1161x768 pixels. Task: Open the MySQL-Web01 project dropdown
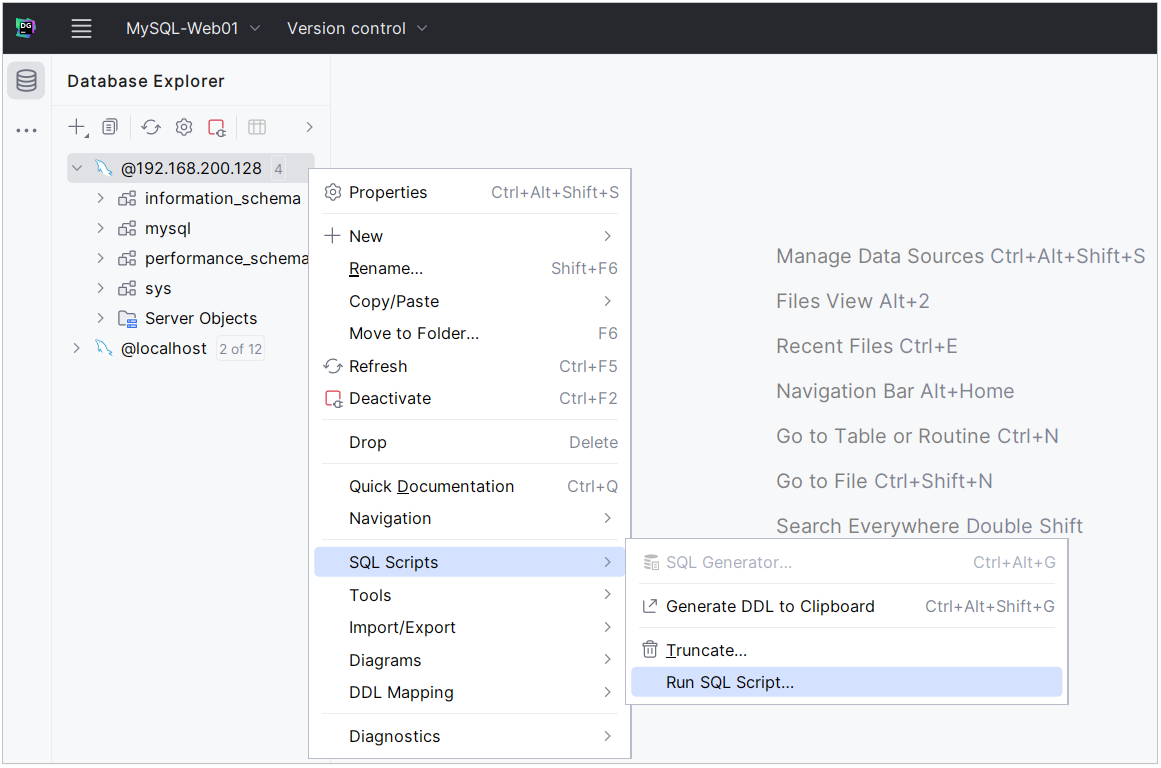[x=192, y=29]
